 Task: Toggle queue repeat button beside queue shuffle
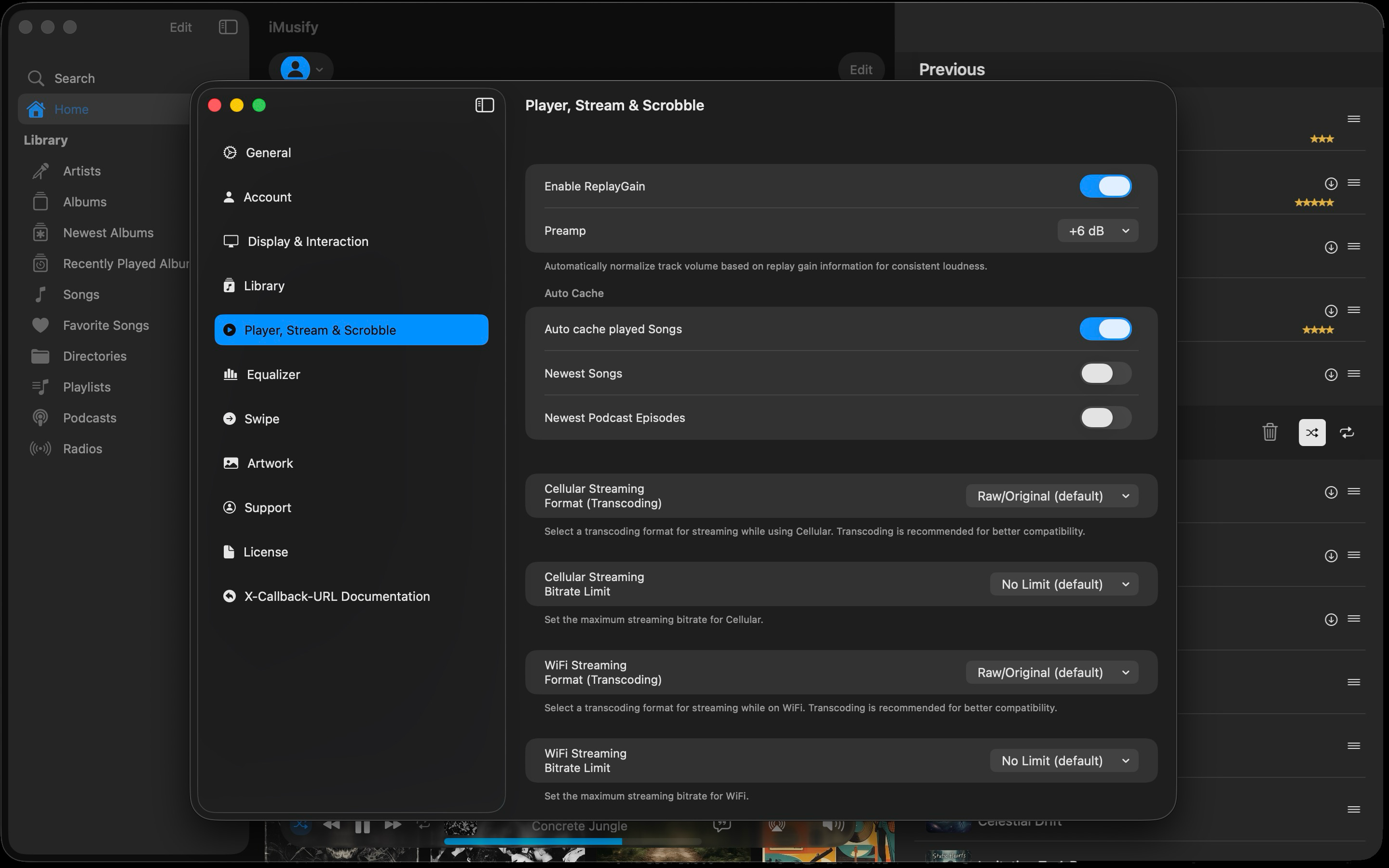(1347, 432)
